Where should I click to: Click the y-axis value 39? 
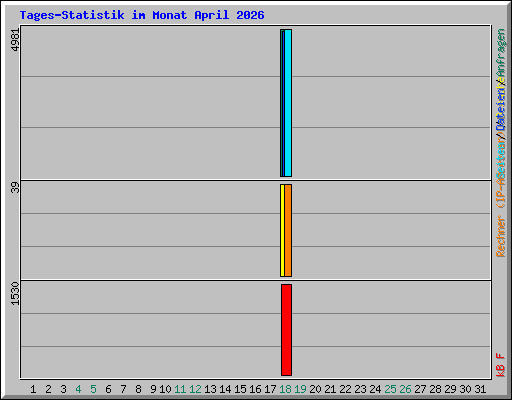click(x=15, y=188)
